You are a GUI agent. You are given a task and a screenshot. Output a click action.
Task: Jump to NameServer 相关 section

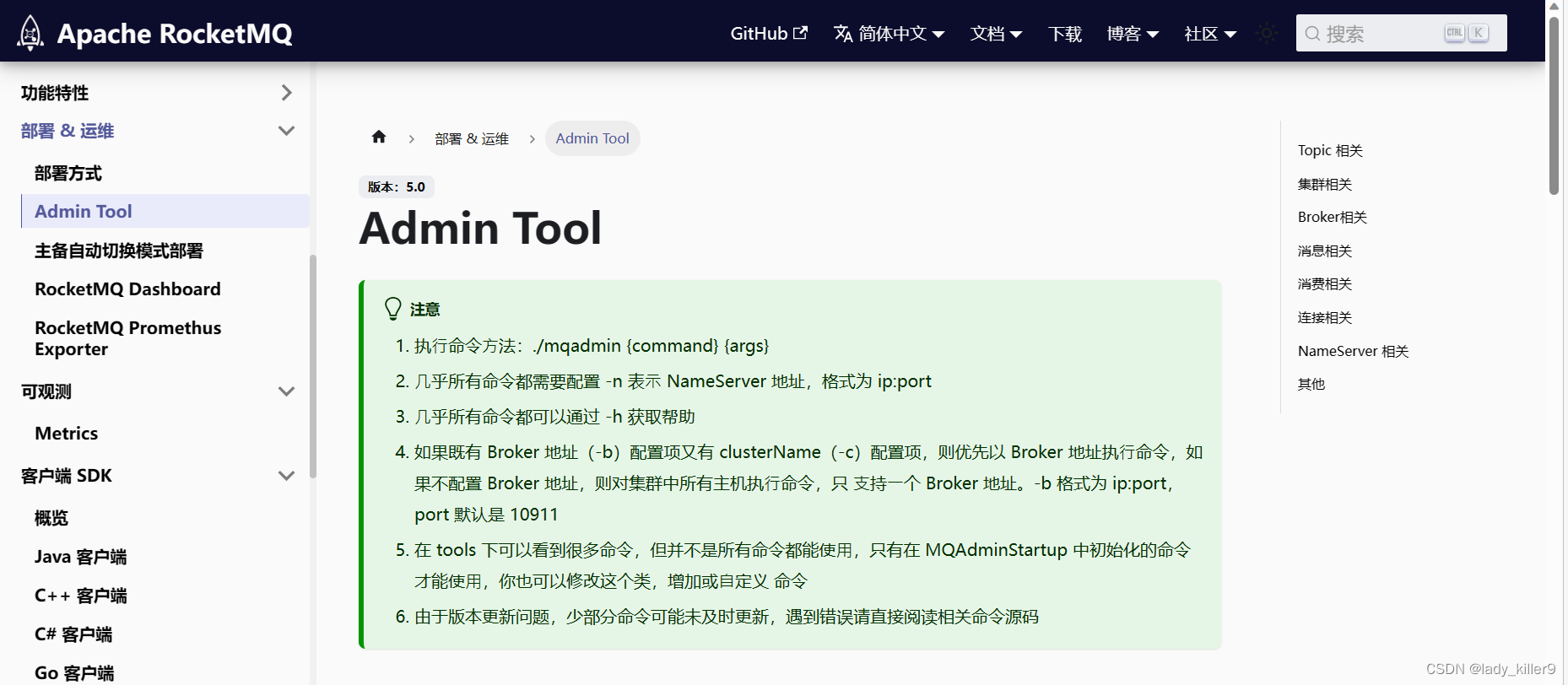tap(1354, 351)
